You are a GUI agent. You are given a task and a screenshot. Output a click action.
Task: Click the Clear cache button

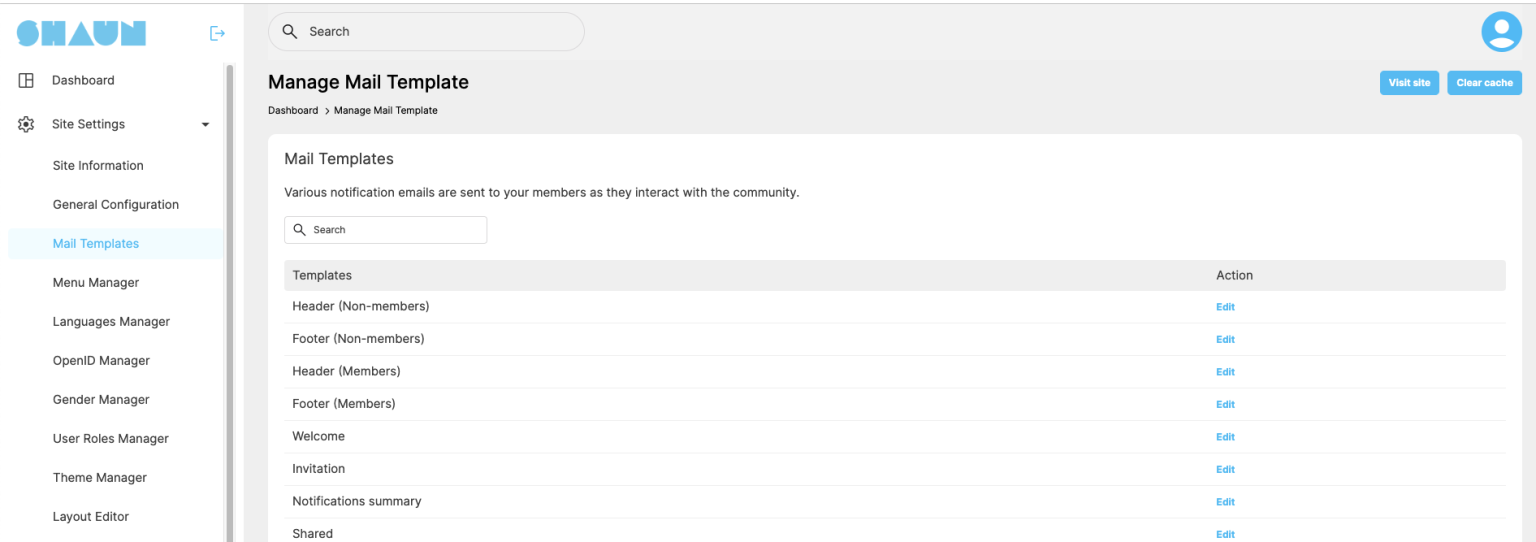pyautogui.click(x=1484, y=83)
